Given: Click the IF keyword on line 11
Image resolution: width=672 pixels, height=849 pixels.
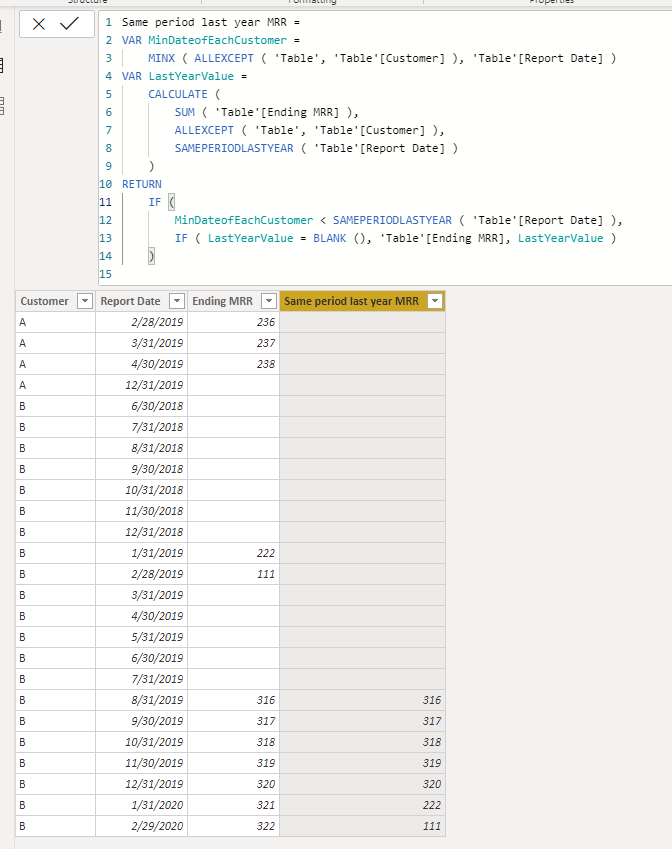Looking at the screenshot, I should pos(155,202).
